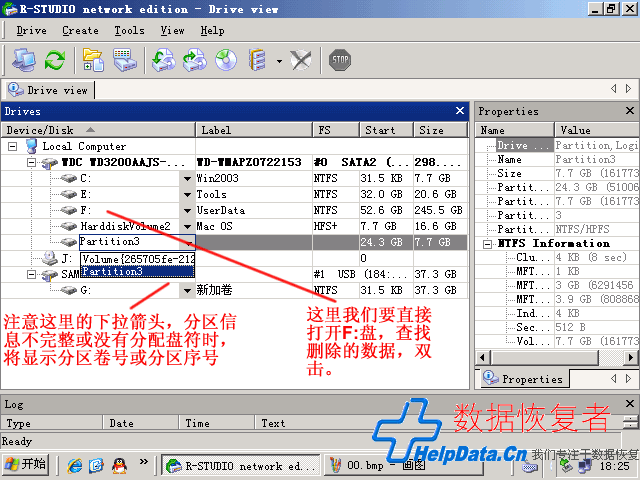The width and height of the screenshot is (640, 480).
Task: Select the F: drive row
Action: pos(234,211)
